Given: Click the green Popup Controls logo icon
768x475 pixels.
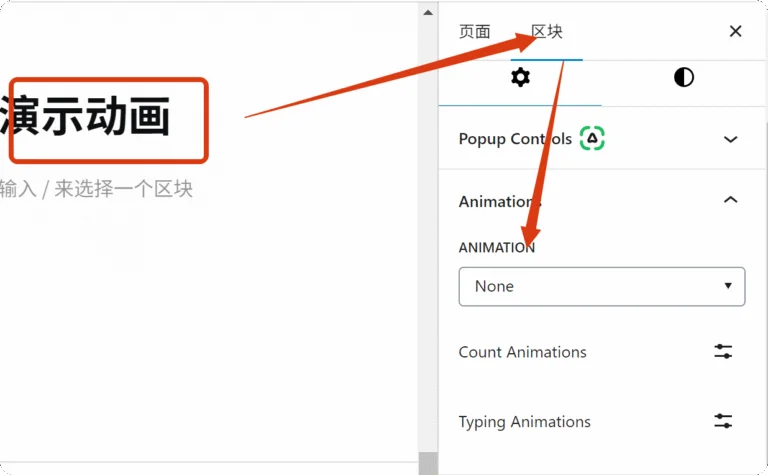Looking at the screenshot, I should tap(593, 139).
